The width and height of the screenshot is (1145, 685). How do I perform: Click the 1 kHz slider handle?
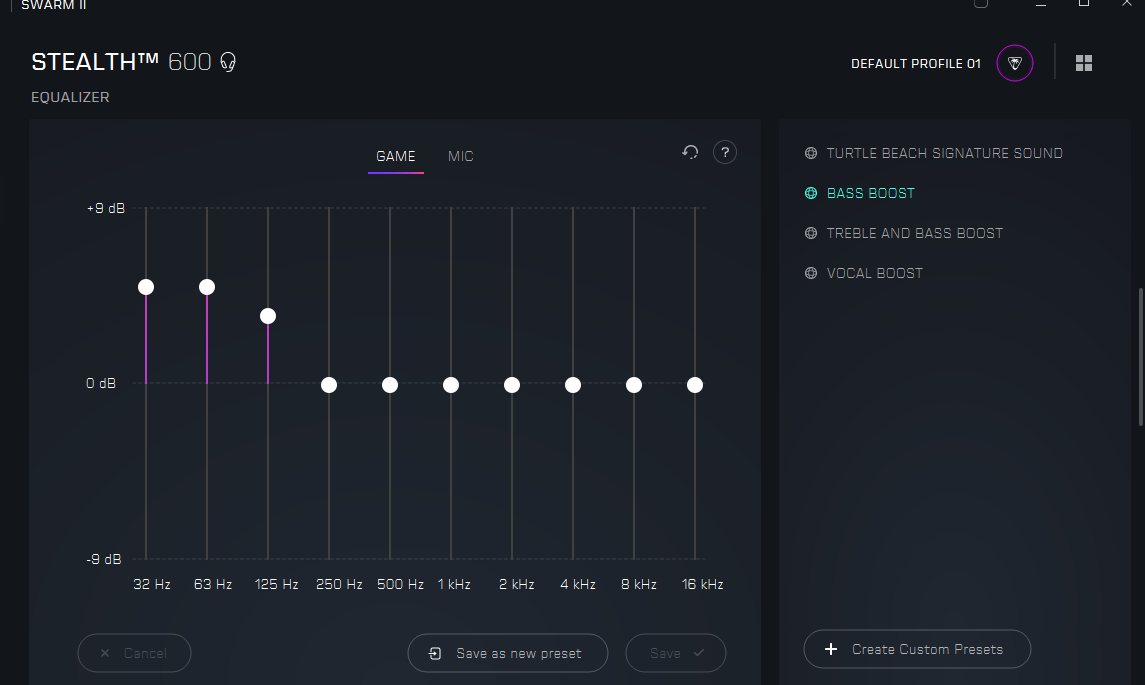(451, 385)
